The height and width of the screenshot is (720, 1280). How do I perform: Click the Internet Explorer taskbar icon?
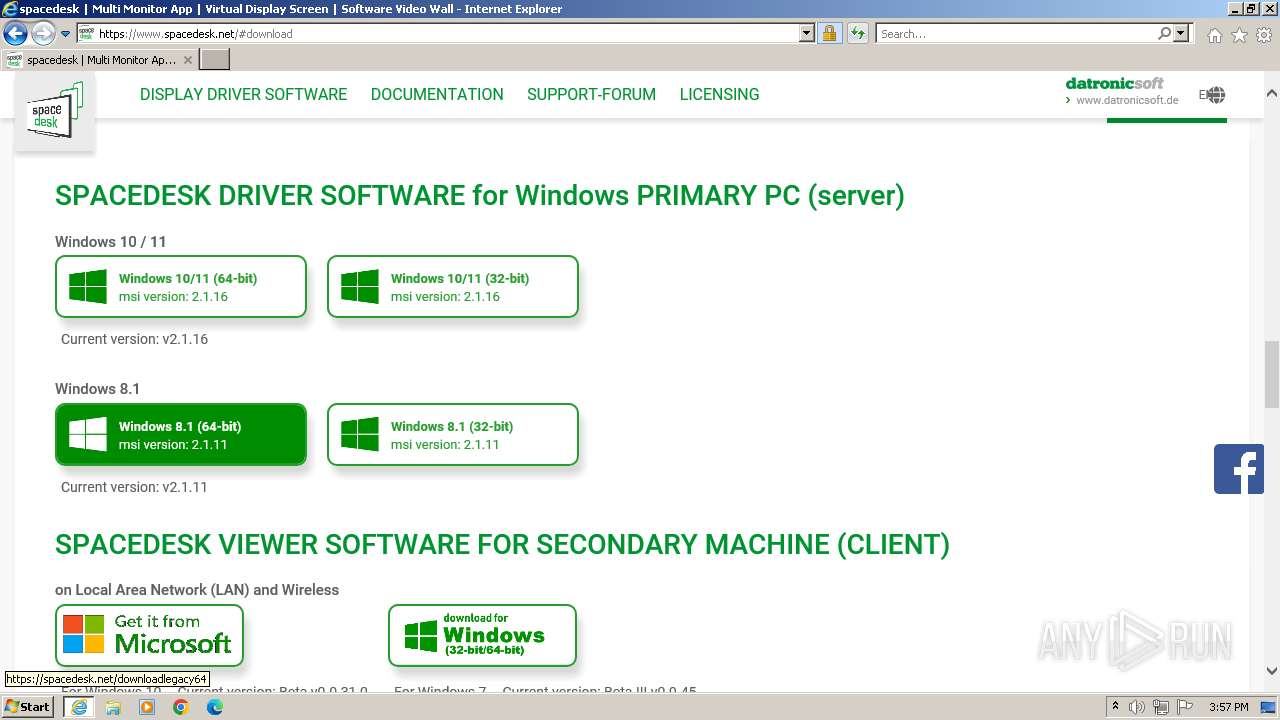point(79,707)
